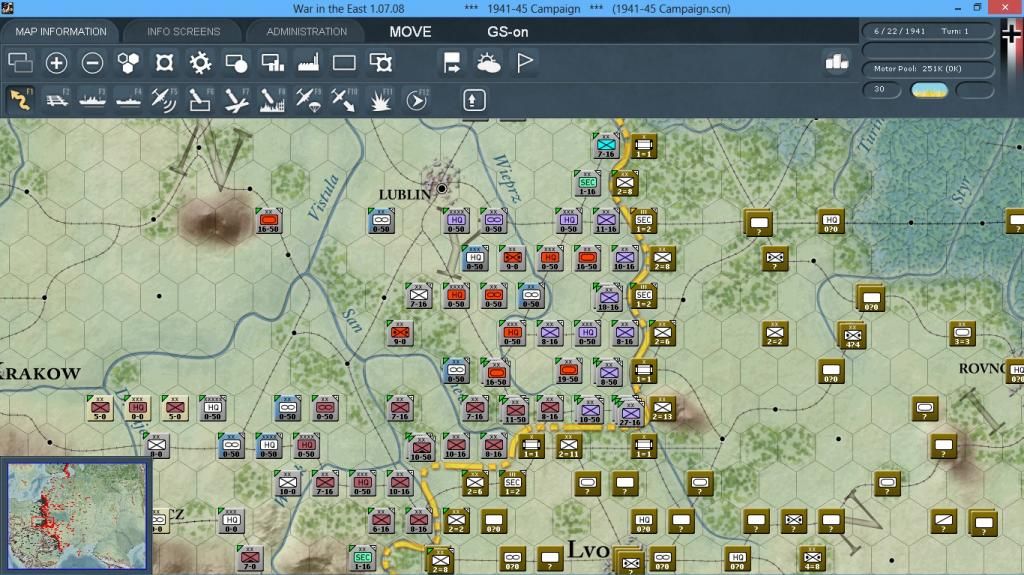Select the F11 explosion attack icon
Screen dimensions: 1024x575
tap(380, 99)
